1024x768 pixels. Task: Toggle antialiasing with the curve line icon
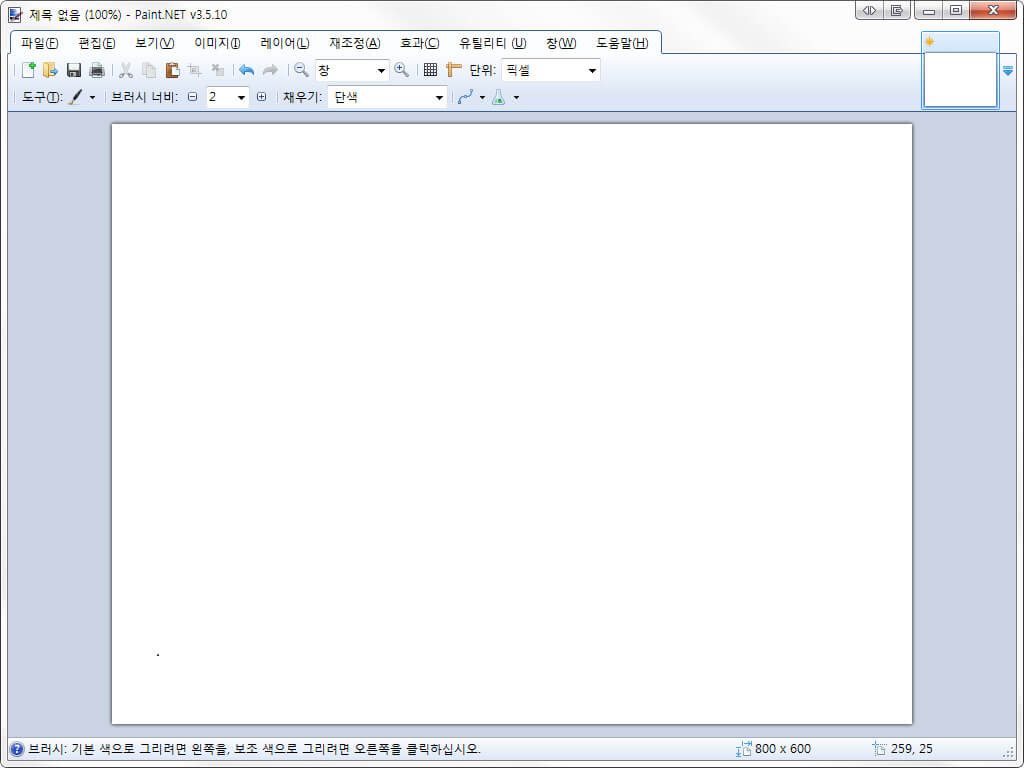coord(465,97)
